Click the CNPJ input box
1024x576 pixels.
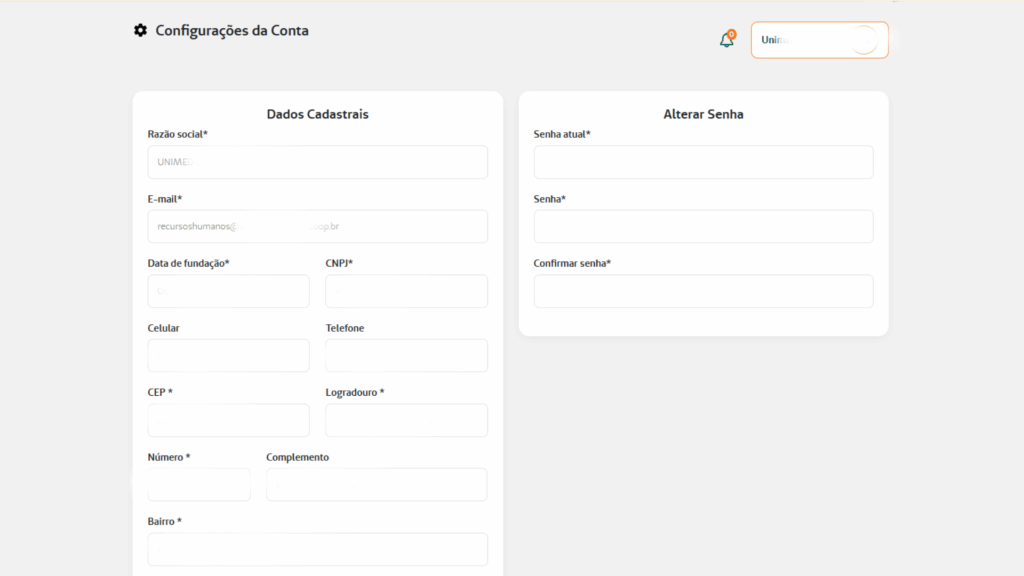click(x=406, y=291)
